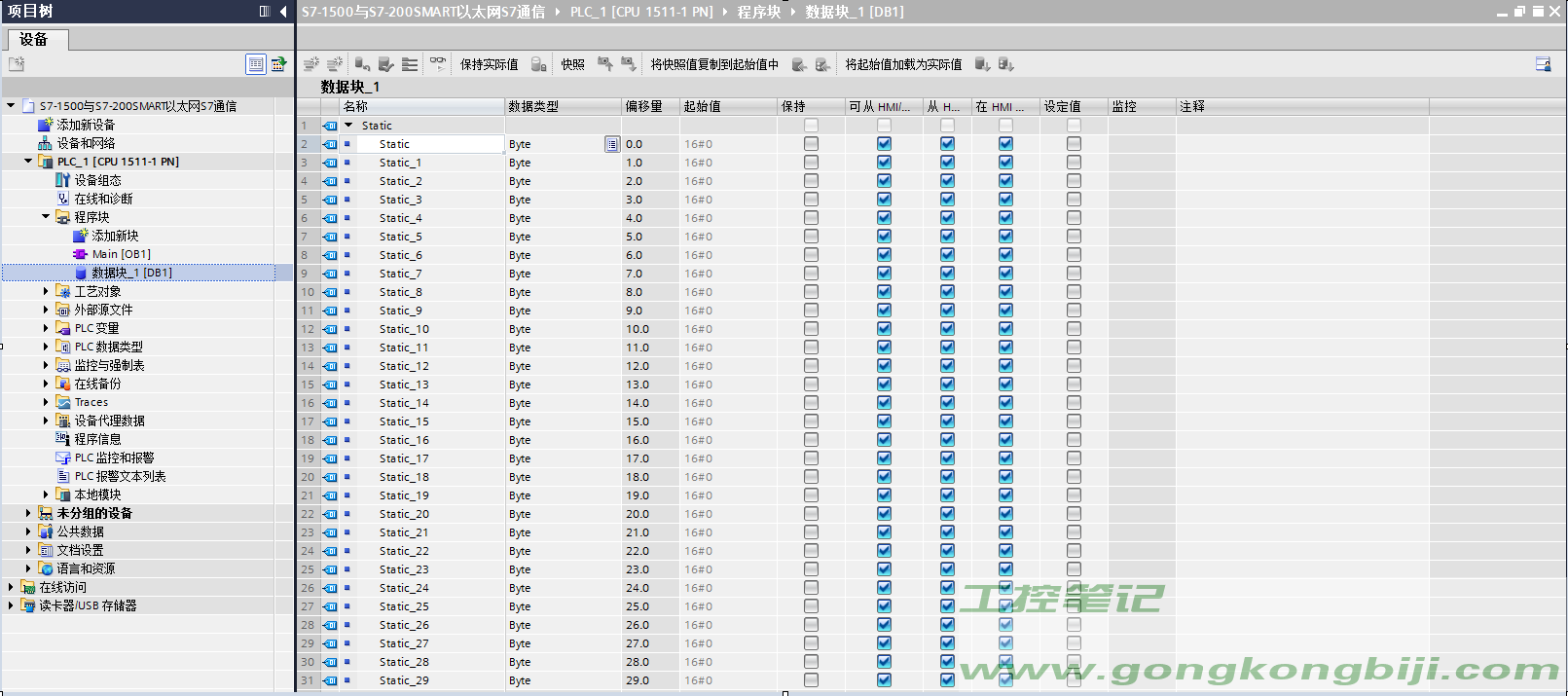1568x696 pixels.
Task: Open the data type picker in the Static row
Action: pyautogui.click(x=611, y=144)
